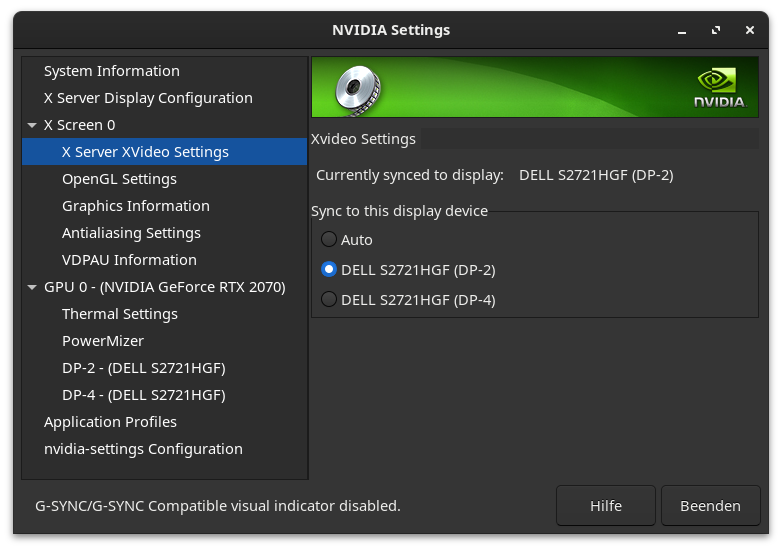Select DELL S2721HGF (DP-4) radio option
The height and width of the screenshot is (550, 782).
coord(329,299)
